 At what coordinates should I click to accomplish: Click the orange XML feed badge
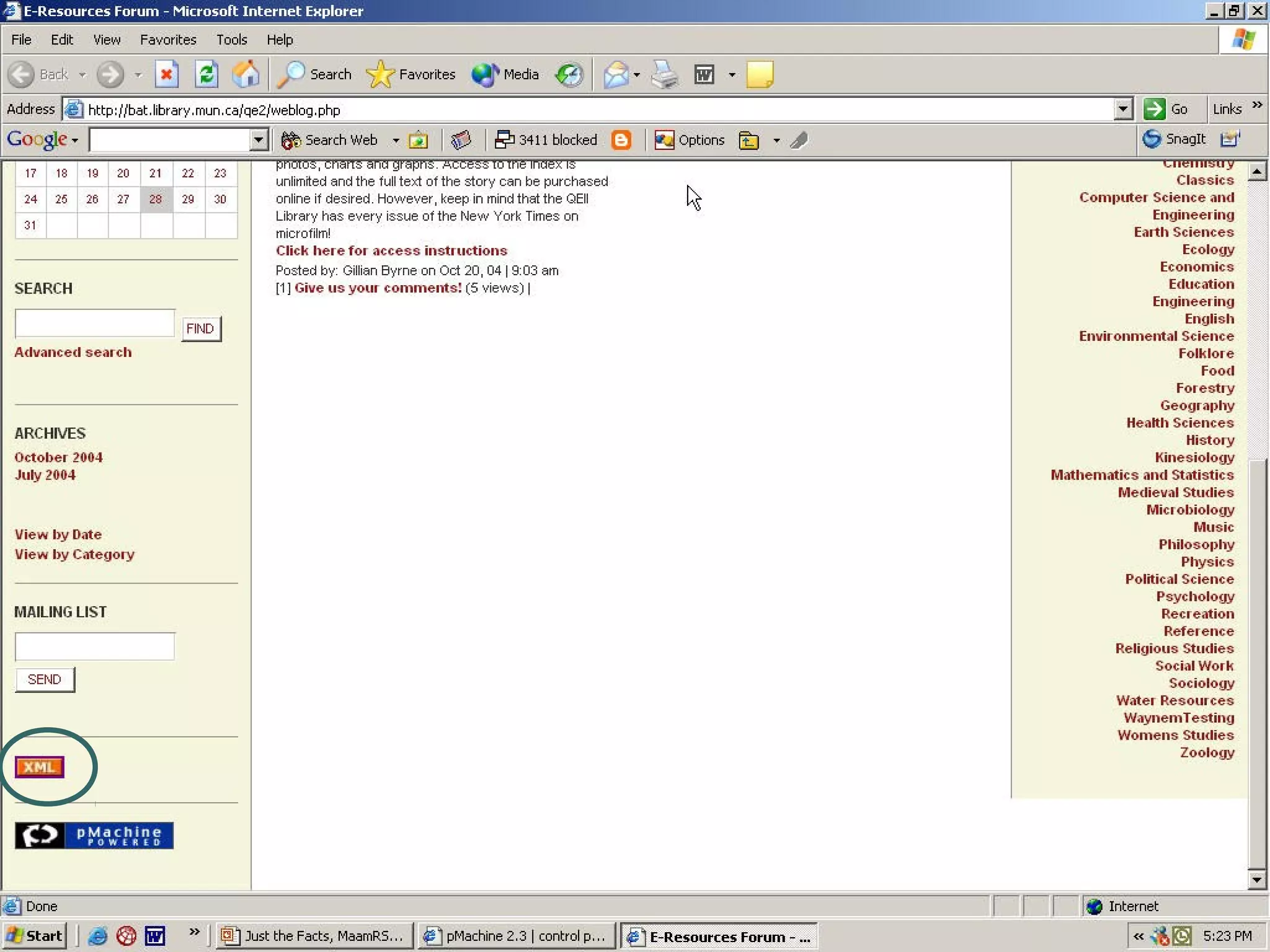(40, 767)
